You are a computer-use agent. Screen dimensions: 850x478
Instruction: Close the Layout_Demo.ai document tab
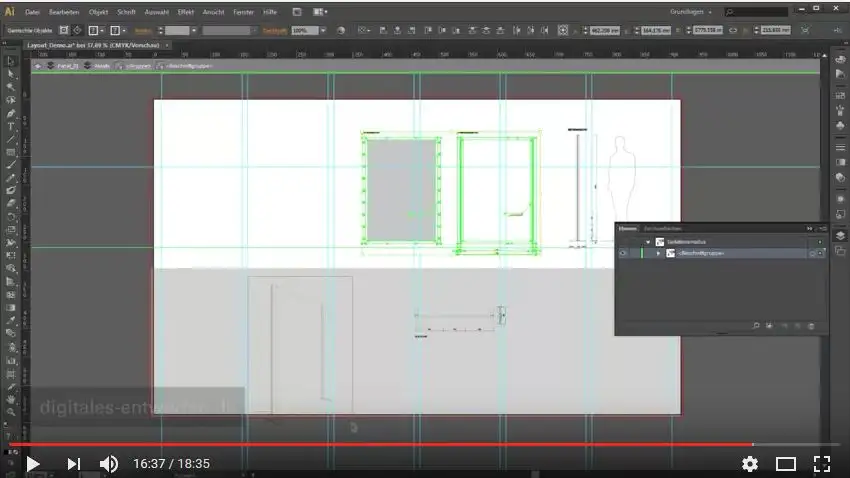(x=167, y=46)
